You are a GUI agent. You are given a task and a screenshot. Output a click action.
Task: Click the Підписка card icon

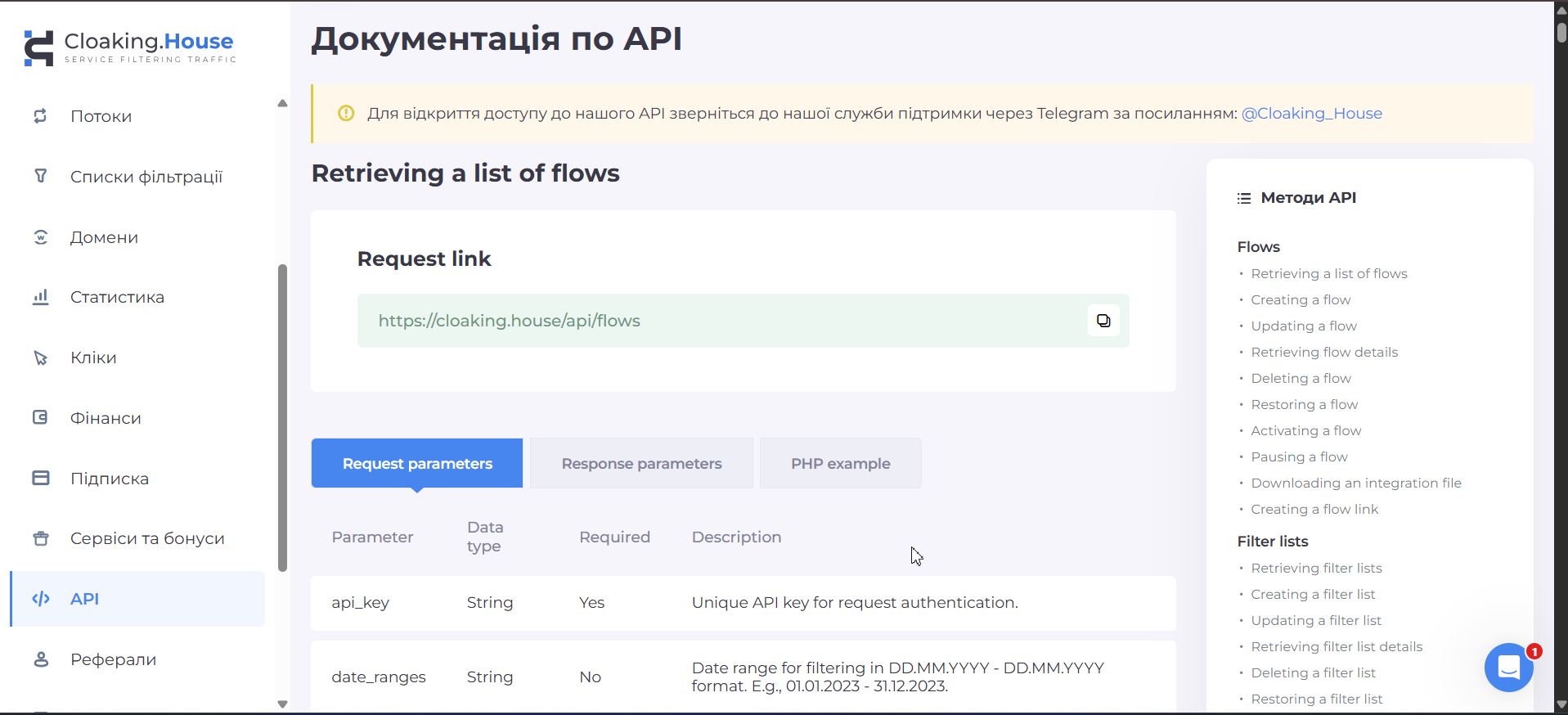40,478
